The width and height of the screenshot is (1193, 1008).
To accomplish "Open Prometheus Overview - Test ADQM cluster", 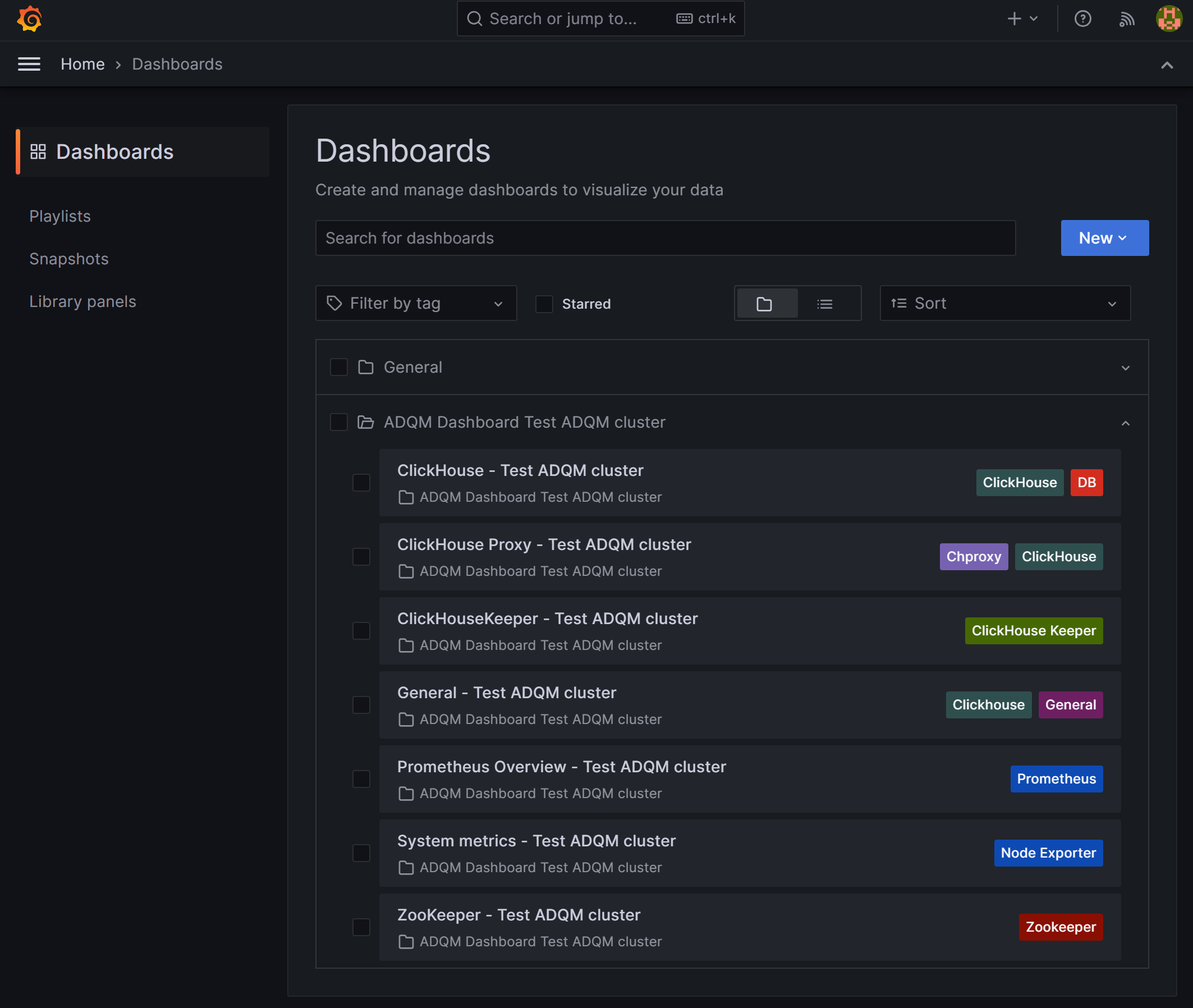I will pyautogui.click(x=562, y=767).
